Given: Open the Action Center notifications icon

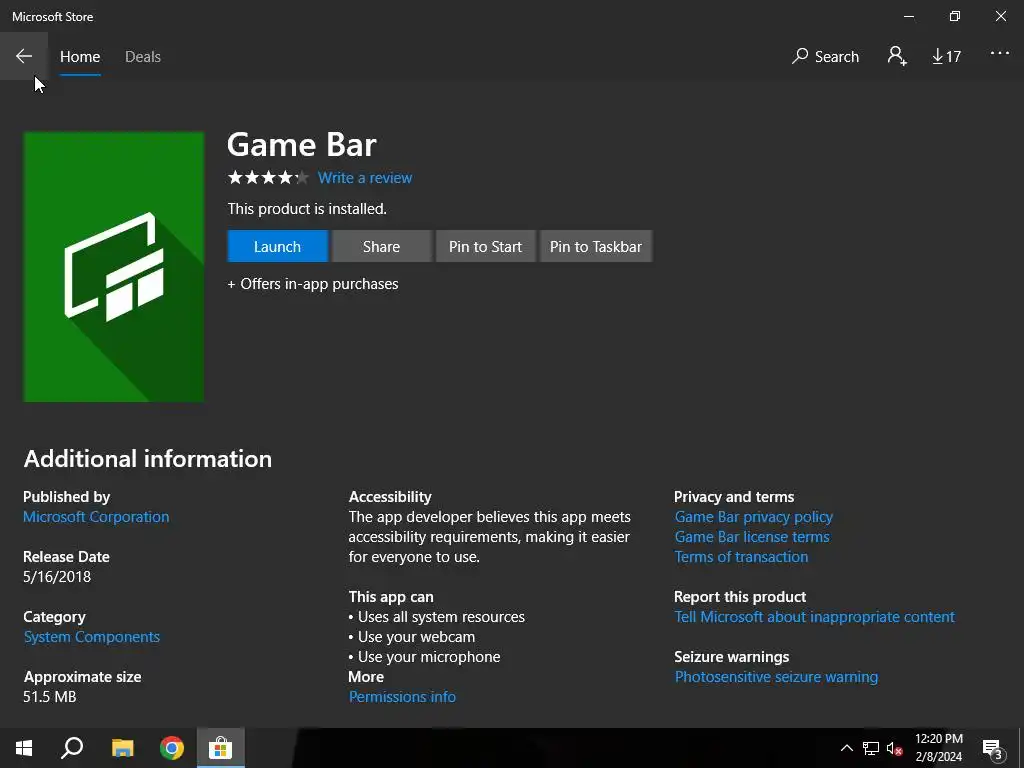Looking at the screenshot, I should point(993,749).
